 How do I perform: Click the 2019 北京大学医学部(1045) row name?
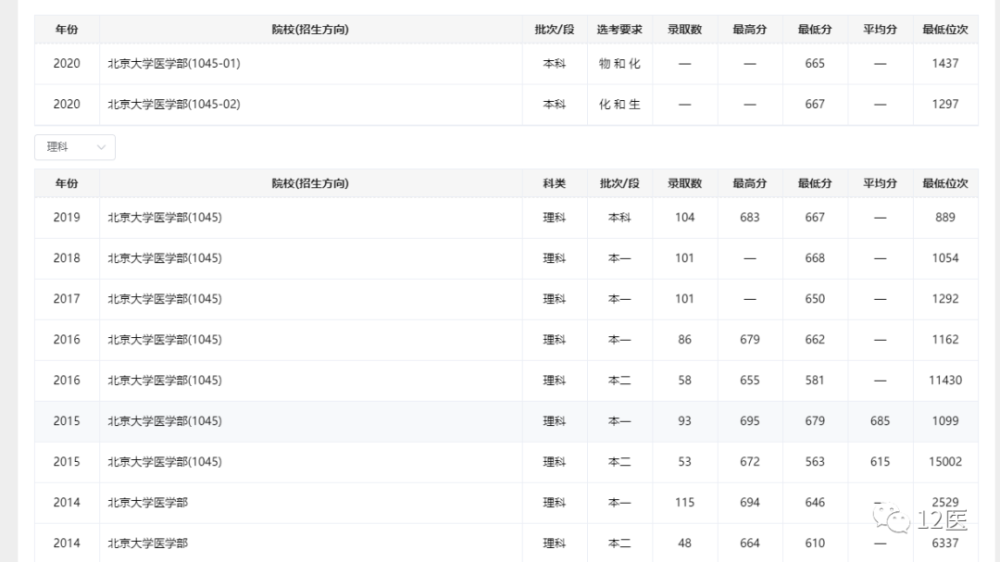tap(164, 217)
